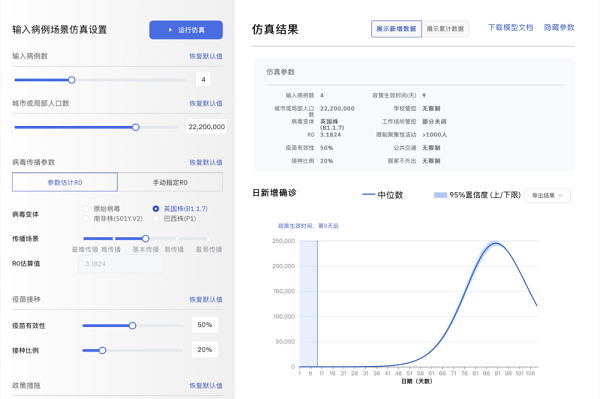Switch to the 手动指定R0 tab
This screenshot has width=605, height=399.
(x=170, y=182)
